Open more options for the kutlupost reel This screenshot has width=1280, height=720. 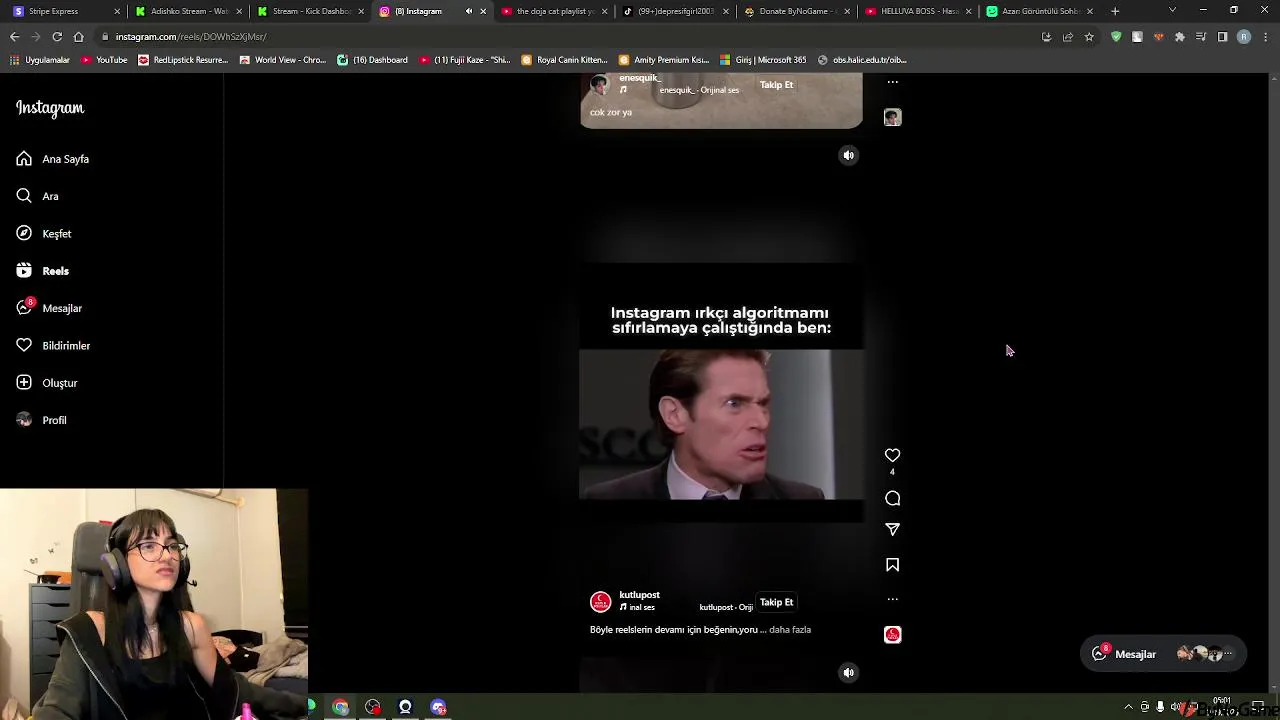point(892,599)
